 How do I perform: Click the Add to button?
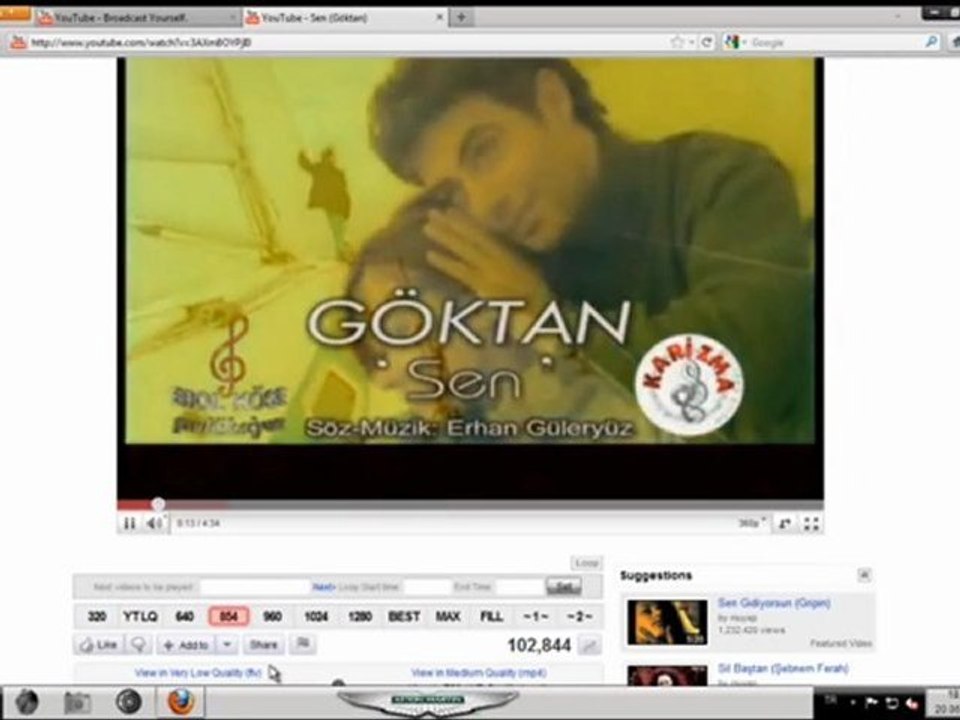coord(186,645)
